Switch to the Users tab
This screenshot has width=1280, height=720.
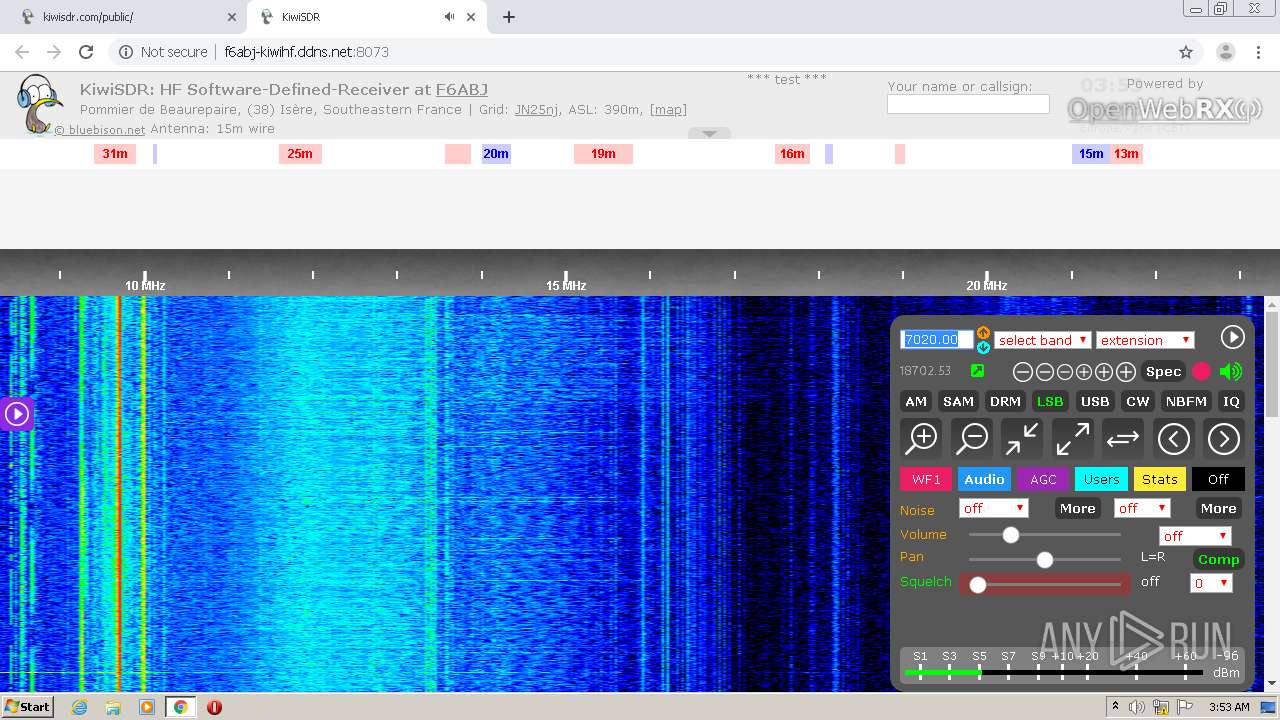pyautogui.click(x=1101, y=479)
